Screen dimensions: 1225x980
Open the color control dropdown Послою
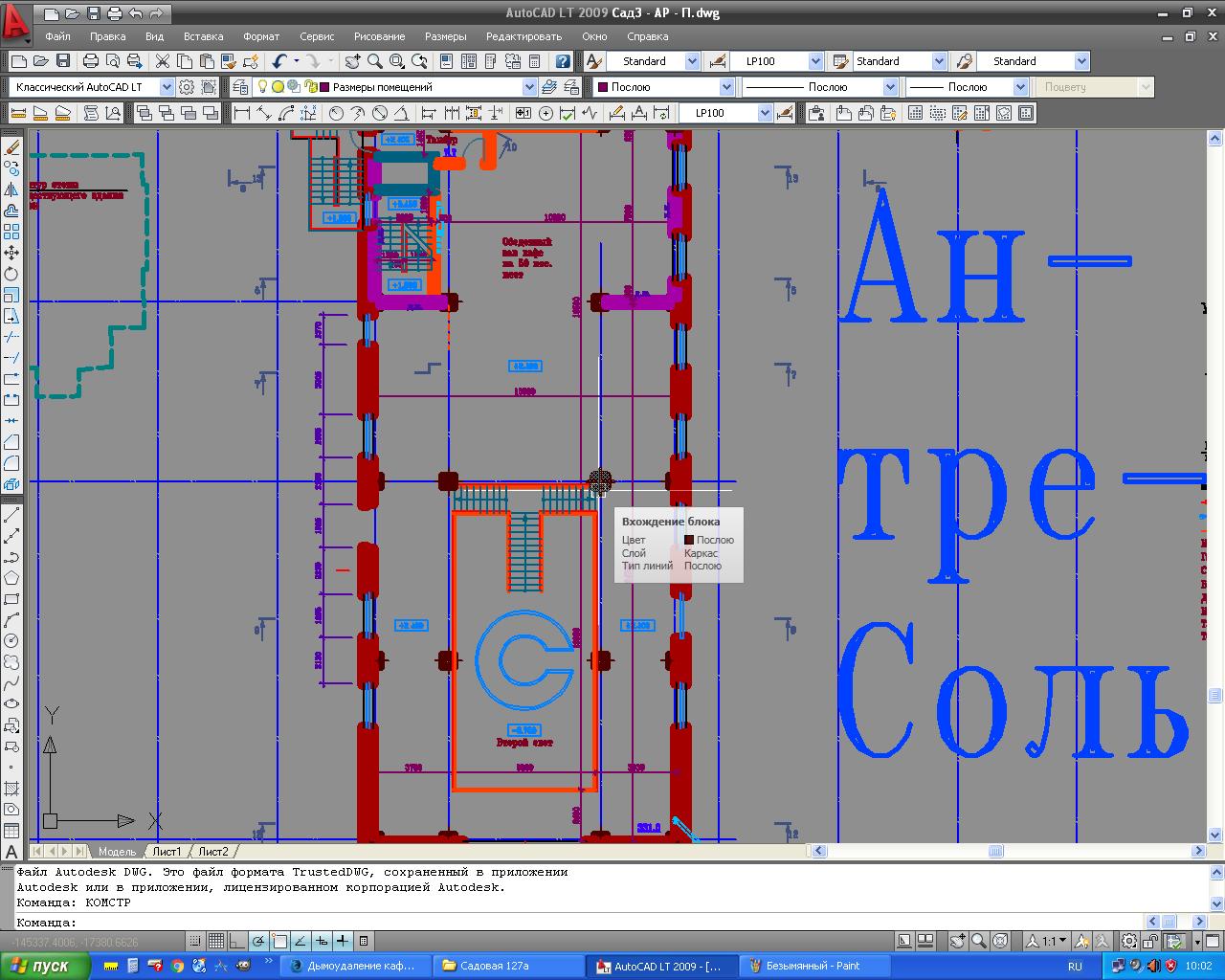(x=726, y=87)
